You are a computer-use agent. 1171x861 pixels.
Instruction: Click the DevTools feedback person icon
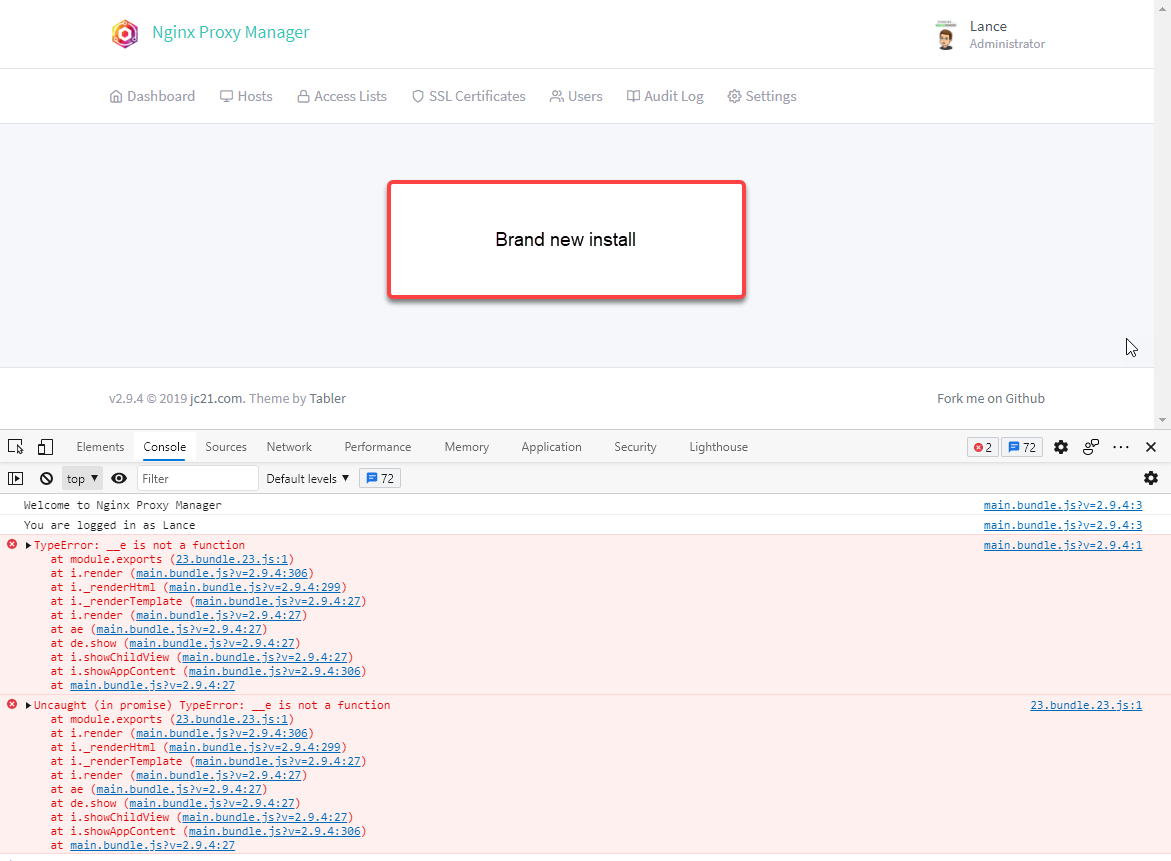coord(1091,447)
